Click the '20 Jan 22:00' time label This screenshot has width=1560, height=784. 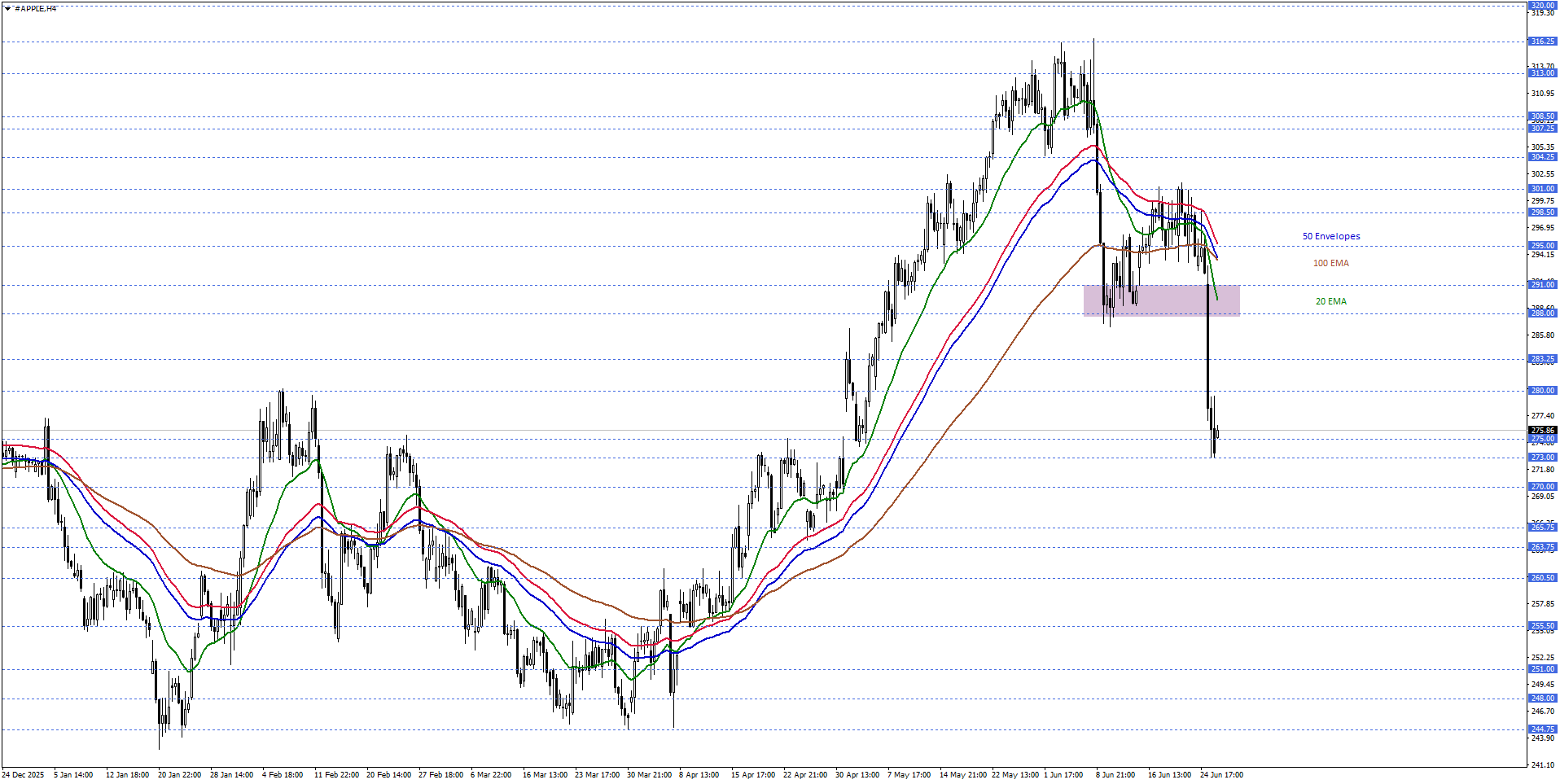(179, 775)
